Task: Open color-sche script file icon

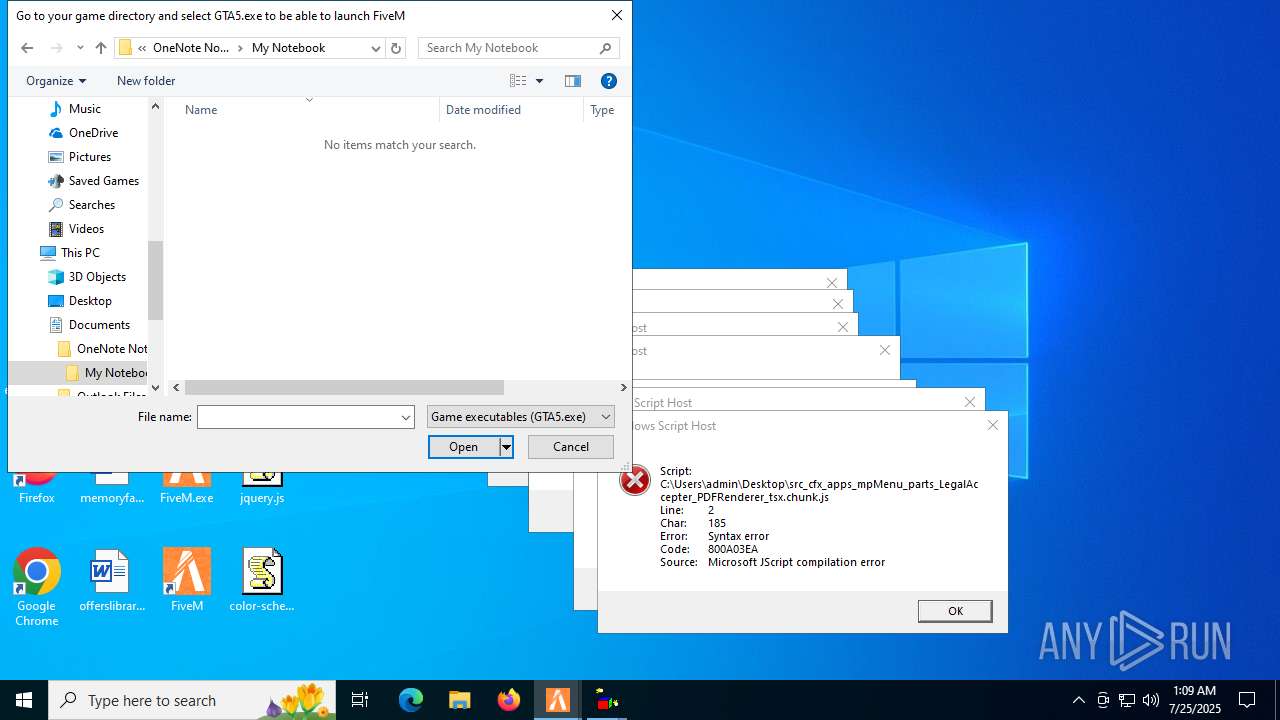Action: click(262, 581)
